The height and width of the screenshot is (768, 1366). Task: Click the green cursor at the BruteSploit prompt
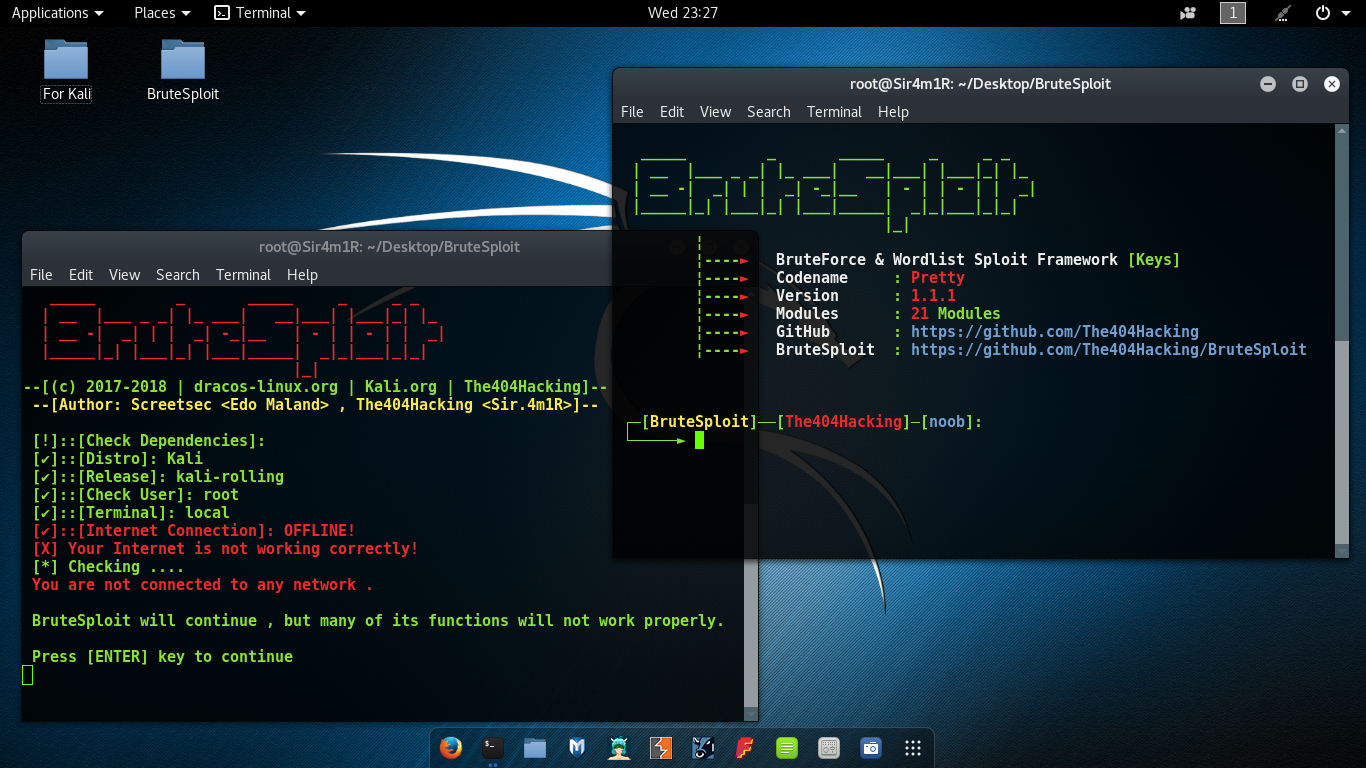click(x=700, y=440)
